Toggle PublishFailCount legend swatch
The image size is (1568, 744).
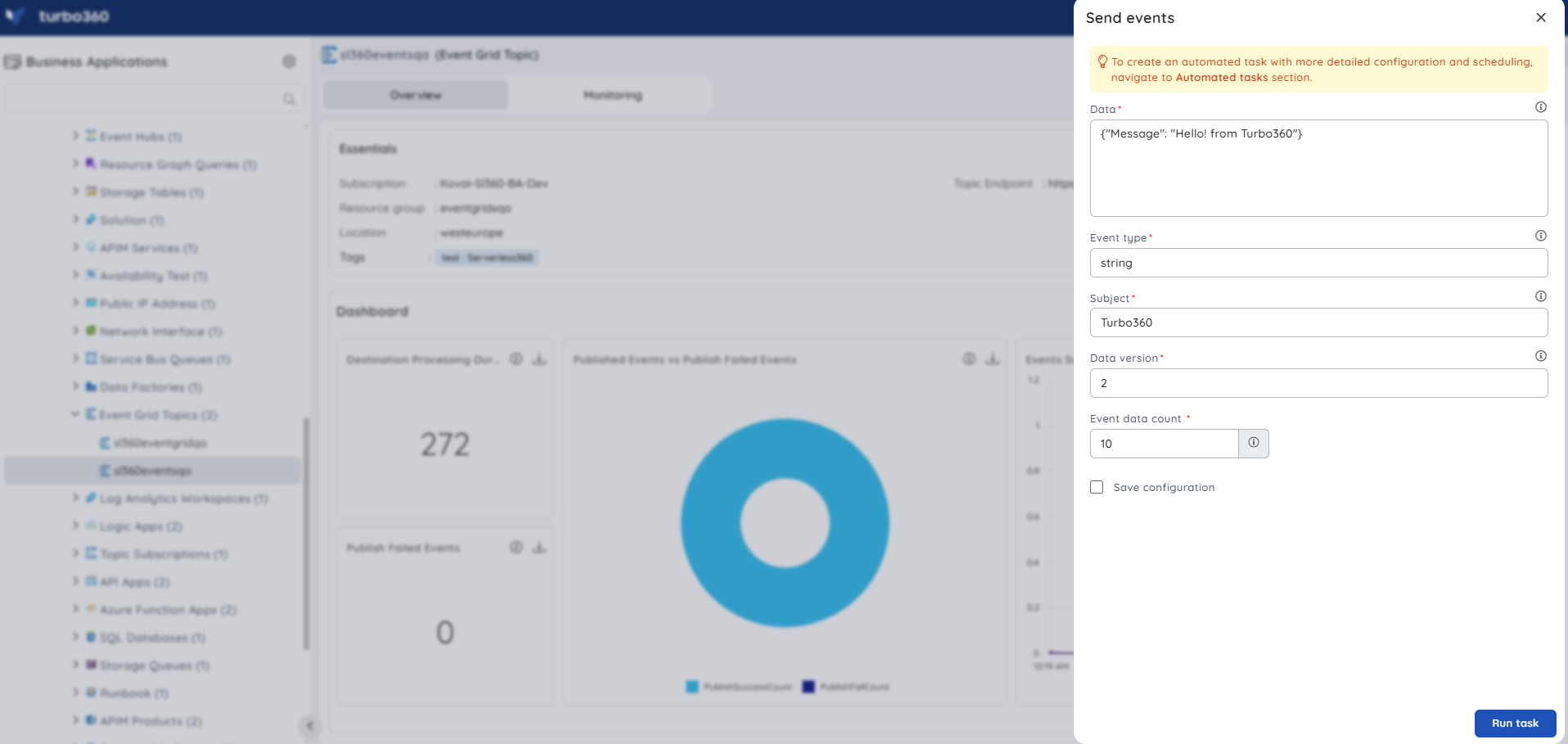pos(809,687)
